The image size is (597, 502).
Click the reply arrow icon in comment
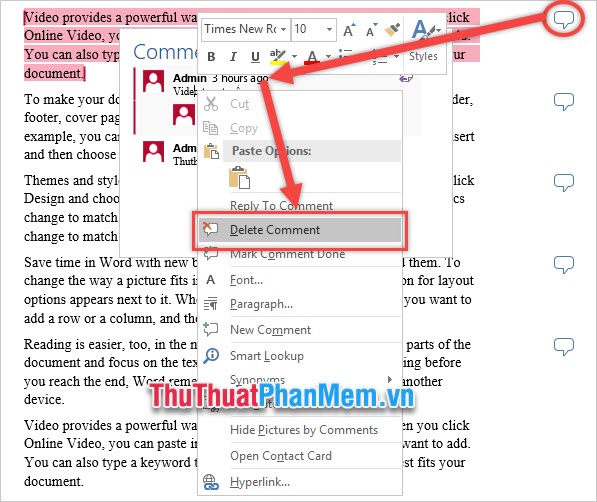(x=406, y=78)
